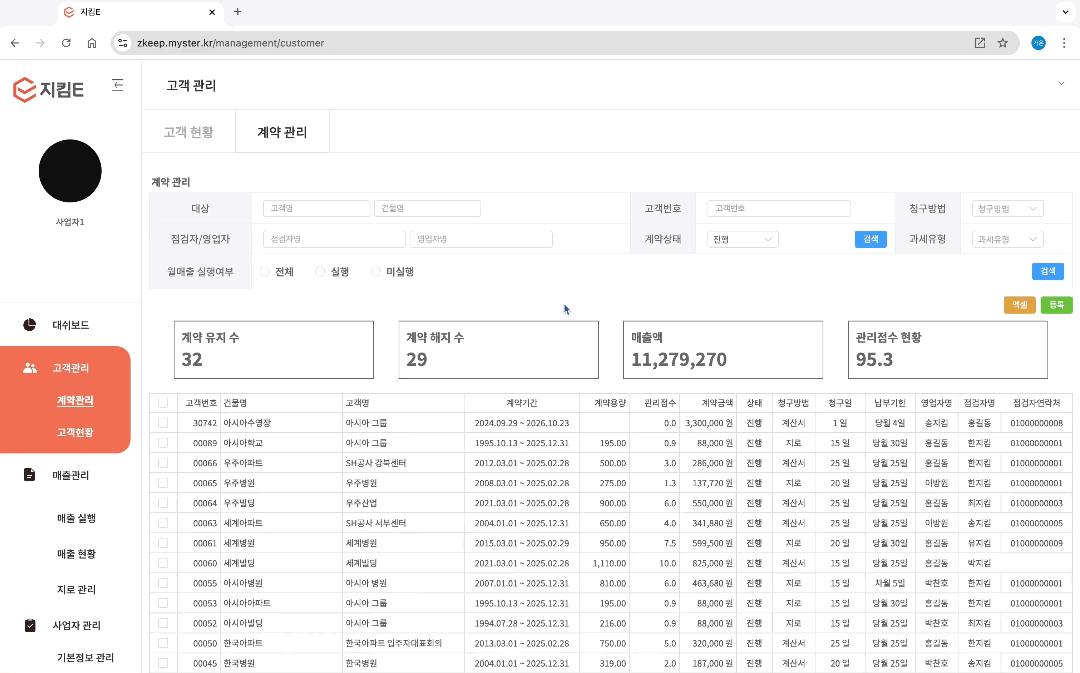
Task: Select the 전체 radio option
Action: 265,271
